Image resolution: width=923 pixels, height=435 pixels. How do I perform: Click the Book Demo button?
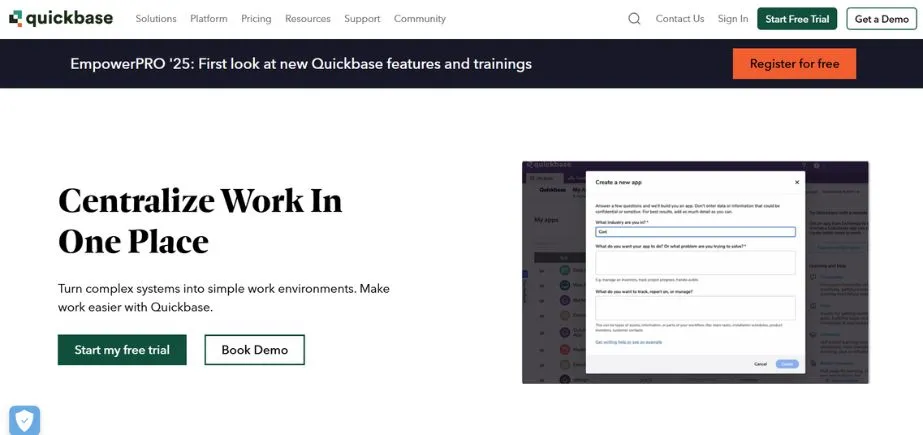(x=254, y=350)
